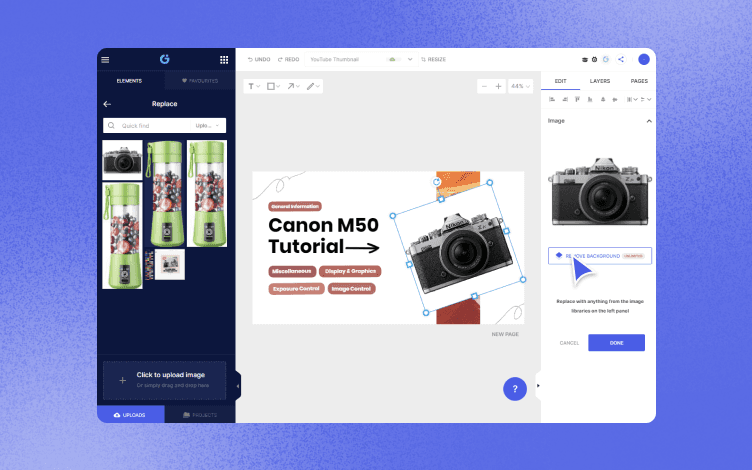Expand the Pencil tool dropdown arrow
The width and height of the screenshot is (752, 470).
[317, 86]
